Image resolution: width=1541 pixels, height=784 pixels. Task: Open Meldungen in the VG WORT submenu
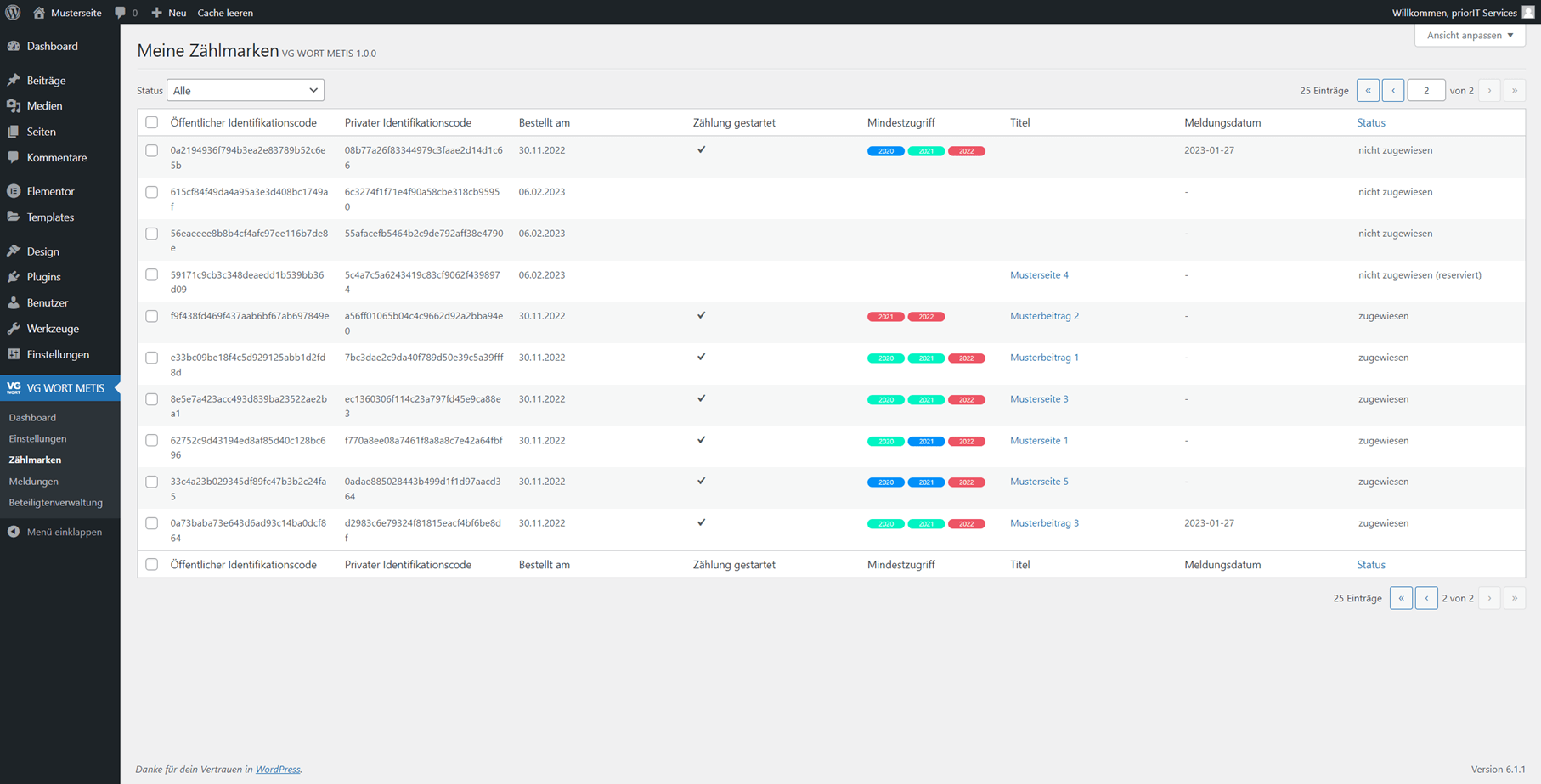point(33,482)
